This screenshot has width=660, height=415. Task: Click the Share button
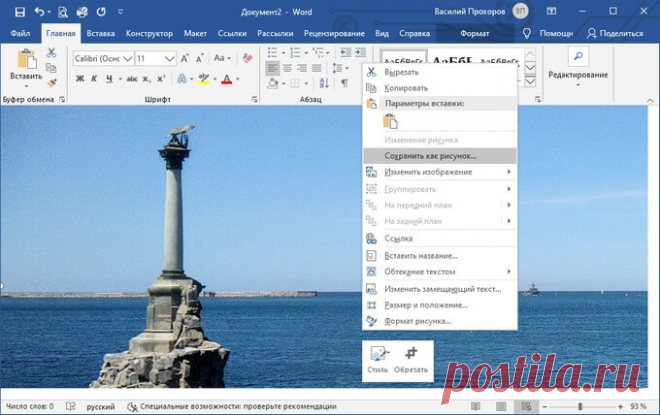[x=615, y=33]
